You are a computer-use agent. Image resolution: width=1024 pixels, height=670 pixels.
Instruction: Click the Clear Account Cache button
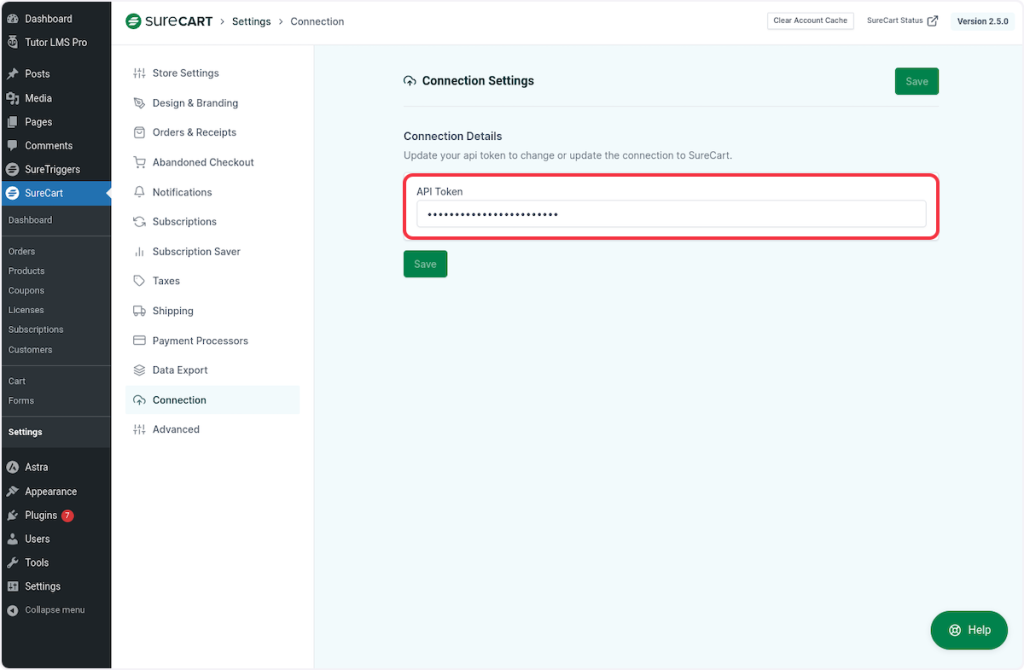pyautogui.click(x=810, y=21)
